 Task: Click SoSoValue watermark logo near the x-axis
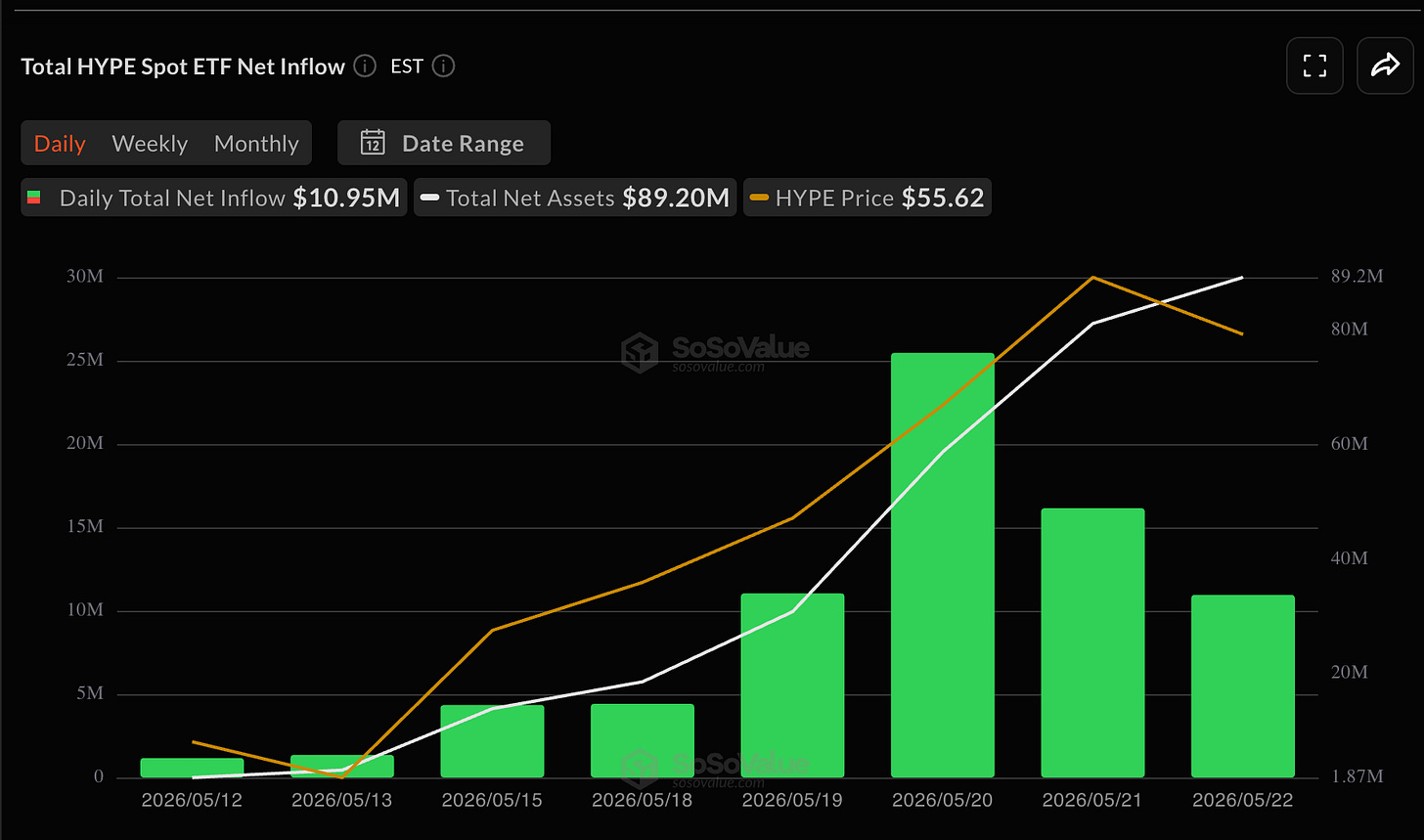click(x=641, y=769)
